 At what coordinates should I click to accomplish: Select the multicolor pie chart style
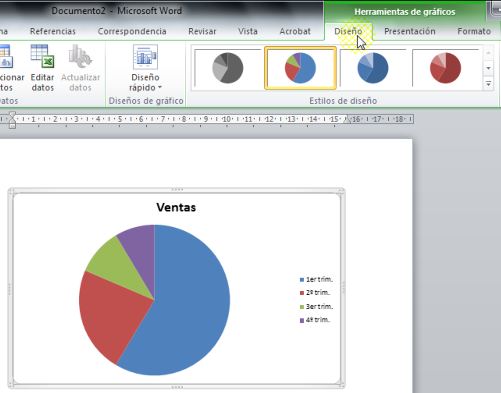[x=300, y=68]
